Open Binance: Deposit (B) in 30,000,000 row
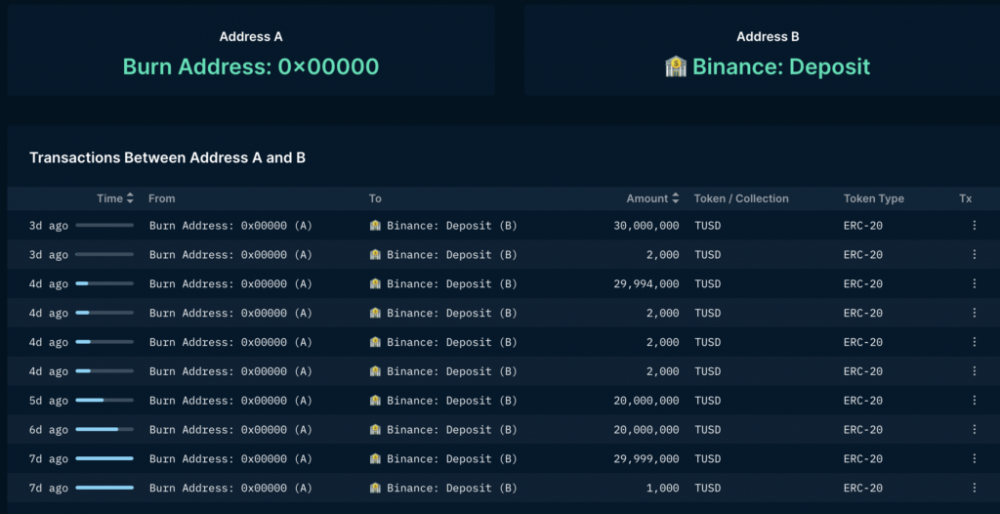 [x=452, y=225]
